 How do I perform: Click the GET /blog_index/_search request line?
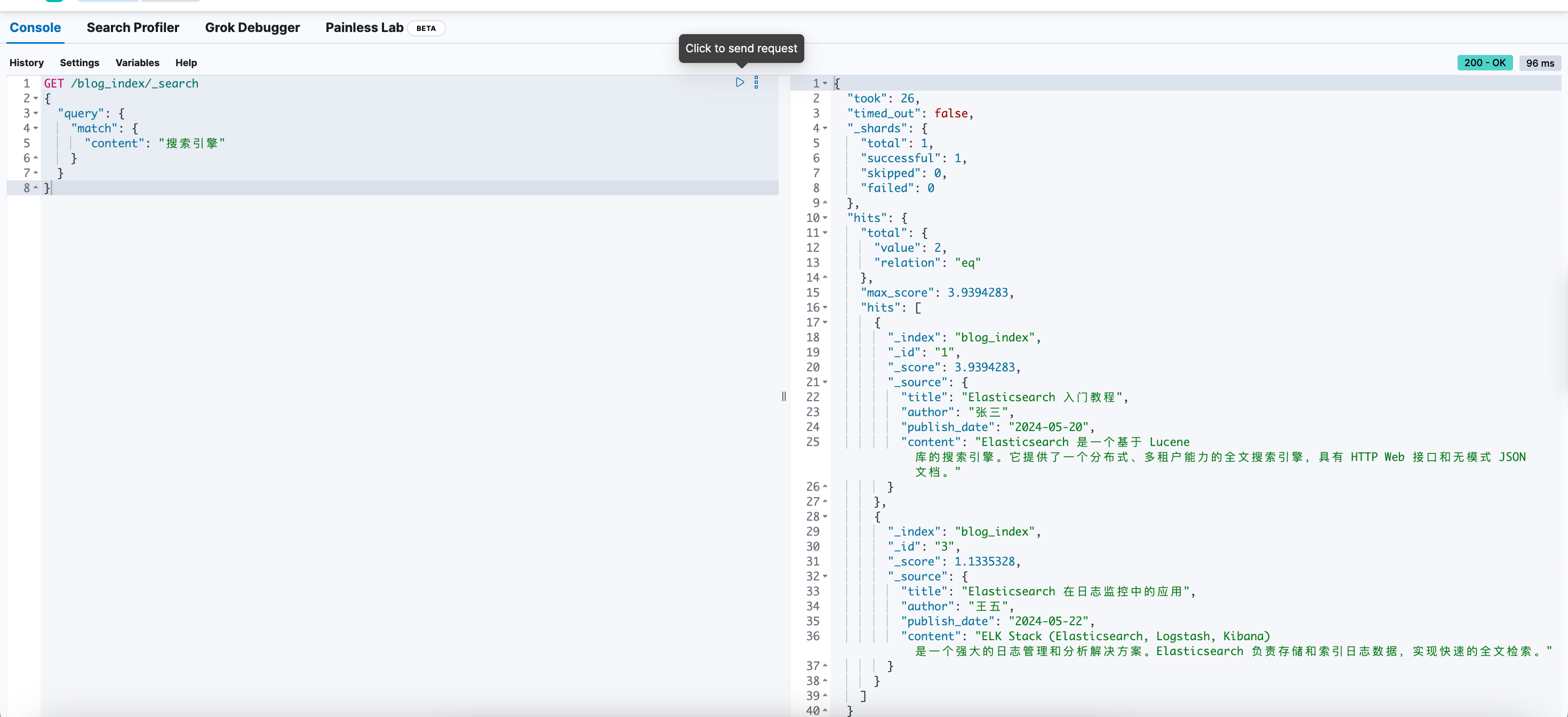(121, 83)
